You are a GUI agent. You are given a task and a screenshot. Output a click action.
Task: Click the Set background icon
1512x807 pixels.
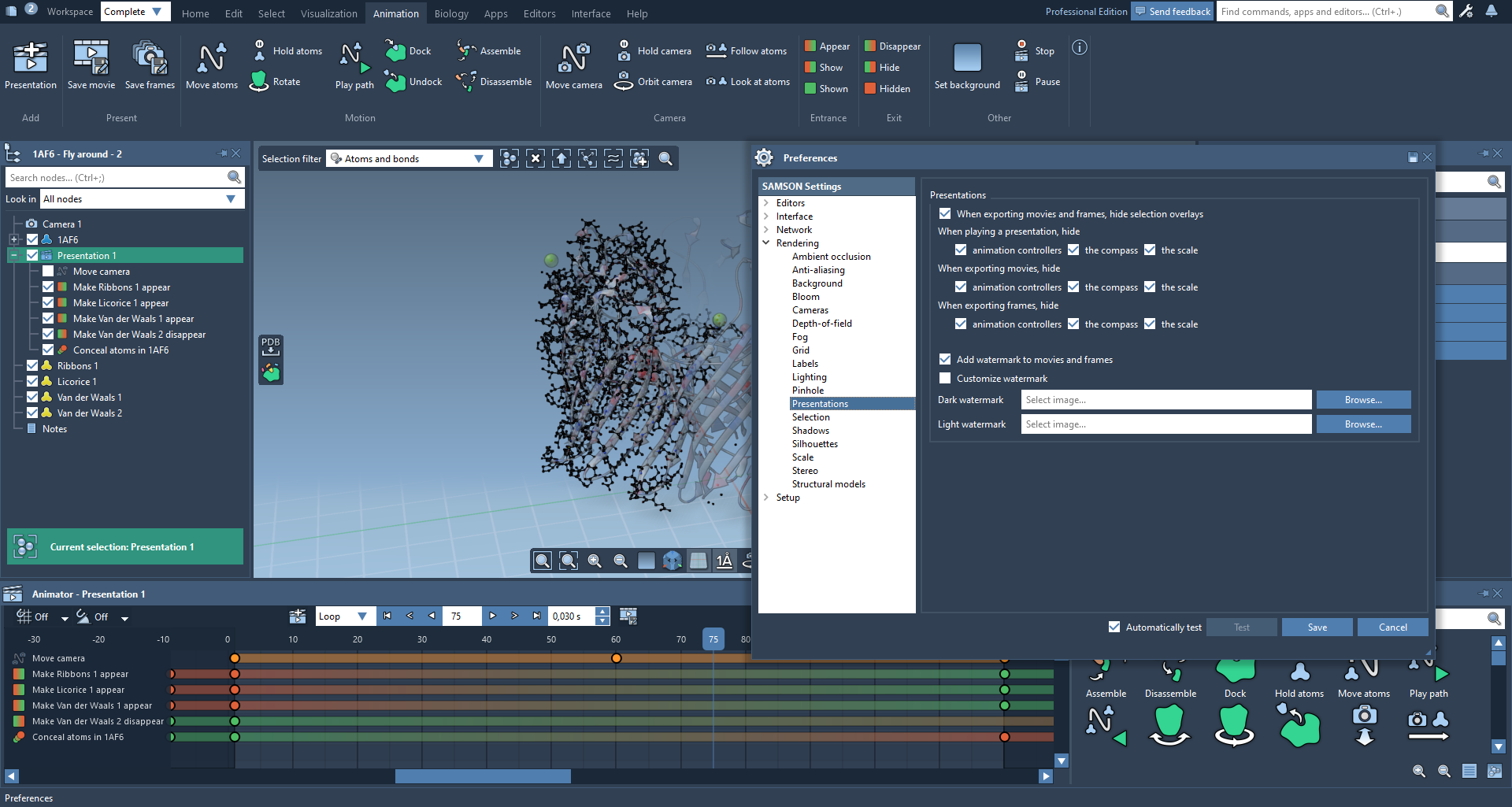click(x=967, y=58)
